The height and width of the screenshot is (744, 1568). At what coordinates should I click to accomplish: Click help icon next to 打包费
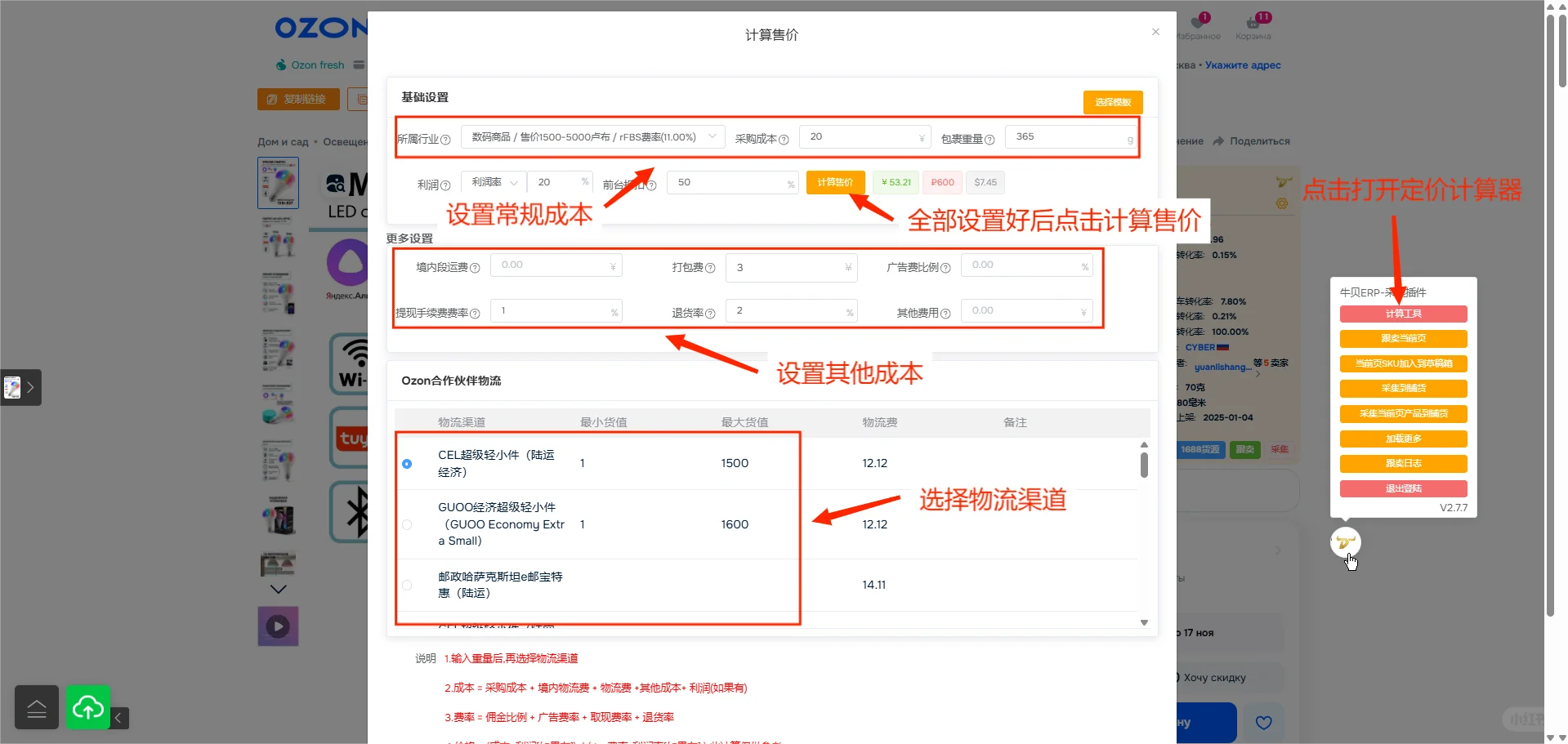[710, 268]
